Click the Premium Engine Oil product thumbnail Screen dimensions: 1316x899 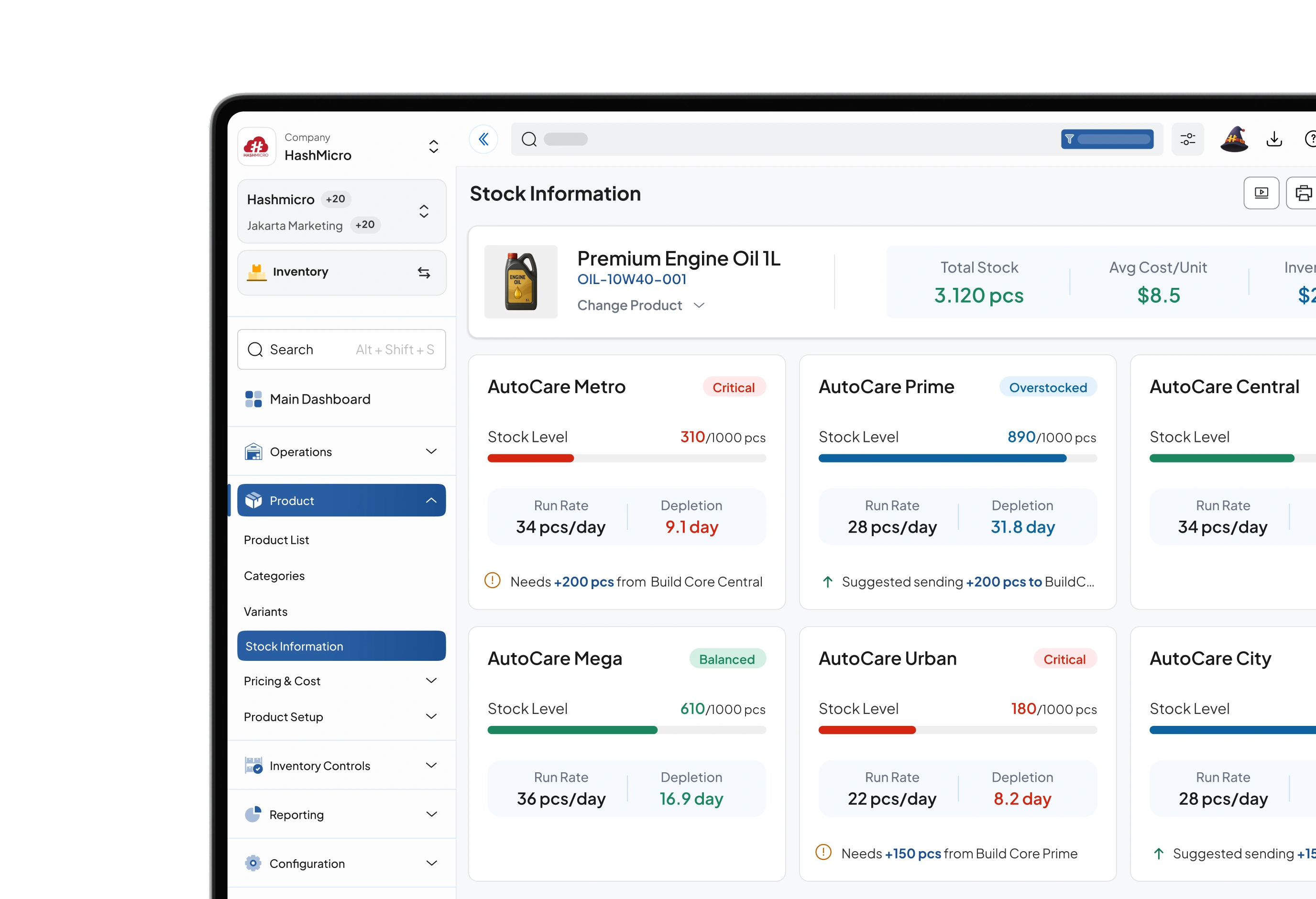(521, 282)
